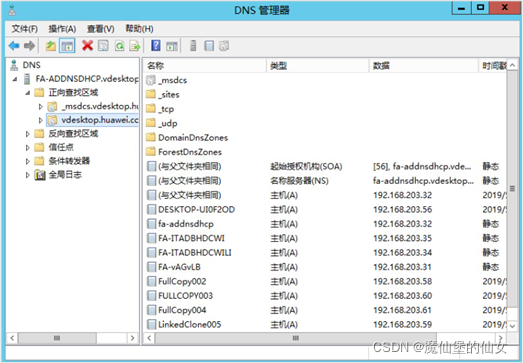
Task: Select the 起始授权机构(SOA) record row
Action: click(x=325, y=166)
